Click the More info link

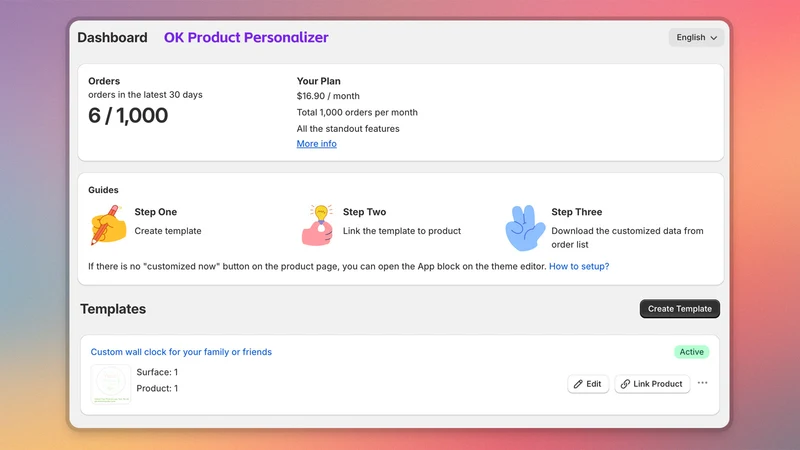pos(316,144)
